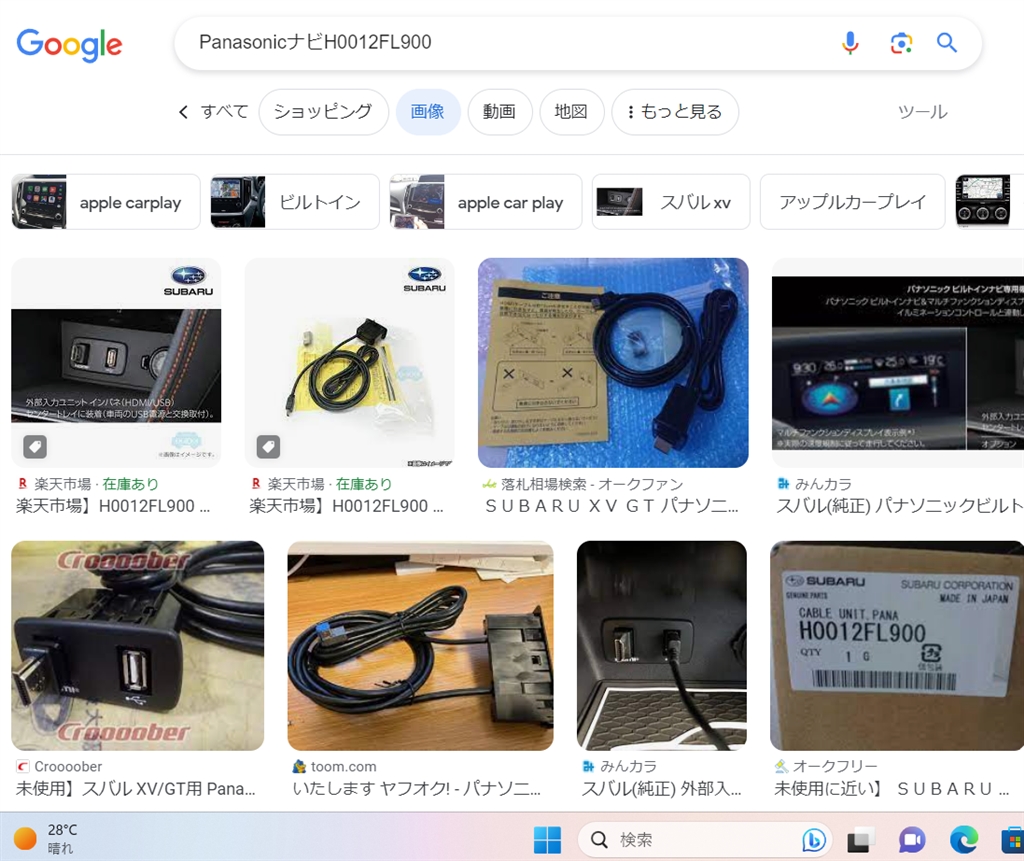Open Microsoft Store from taskbar
Screen dimensions: 1024x861
pos(1013,840)
